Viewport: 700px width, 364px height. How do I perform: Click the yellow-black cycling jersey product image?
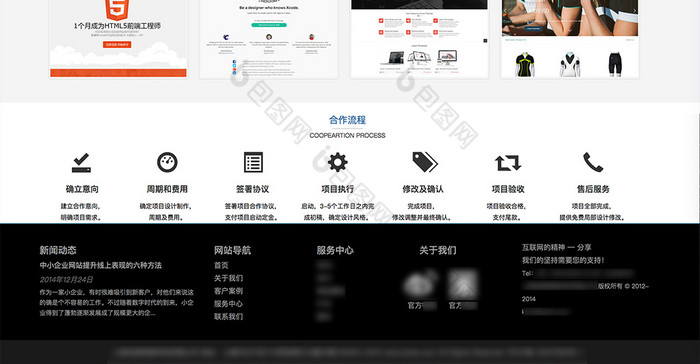coord(525,64)
